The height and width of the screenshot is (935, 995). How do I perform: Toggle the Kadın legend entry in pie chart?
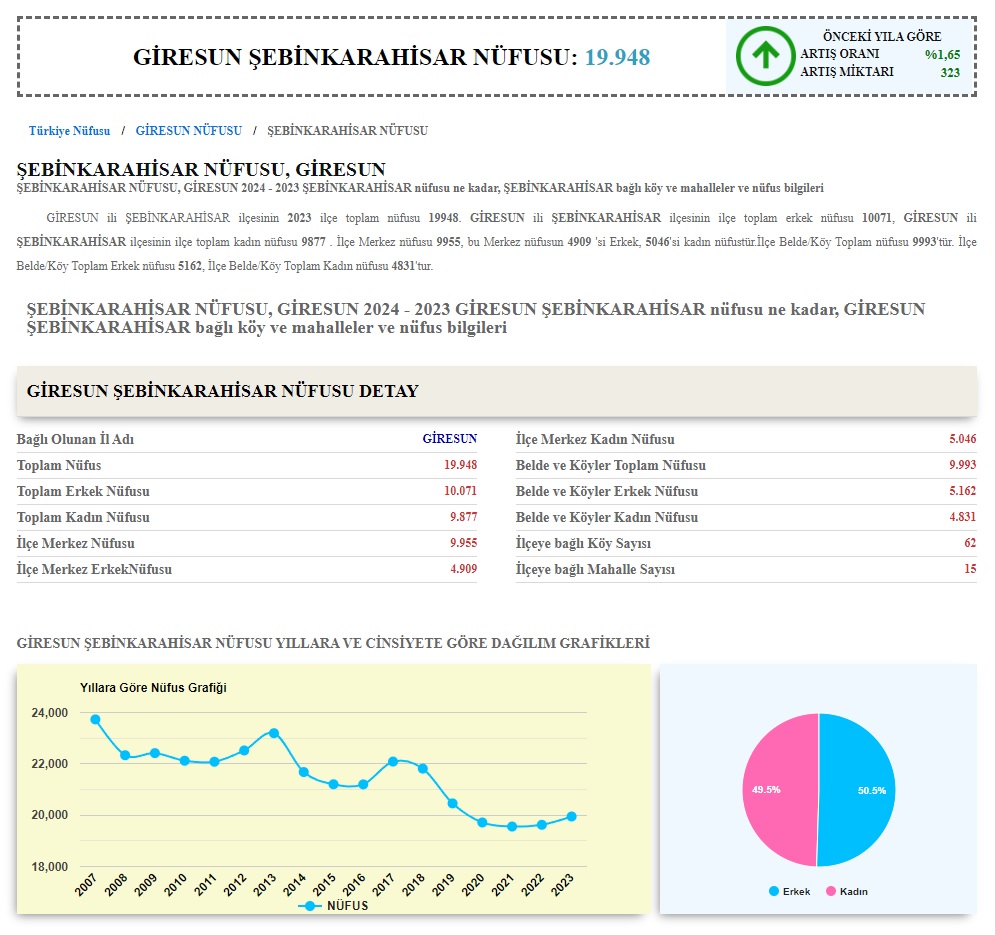847,891
